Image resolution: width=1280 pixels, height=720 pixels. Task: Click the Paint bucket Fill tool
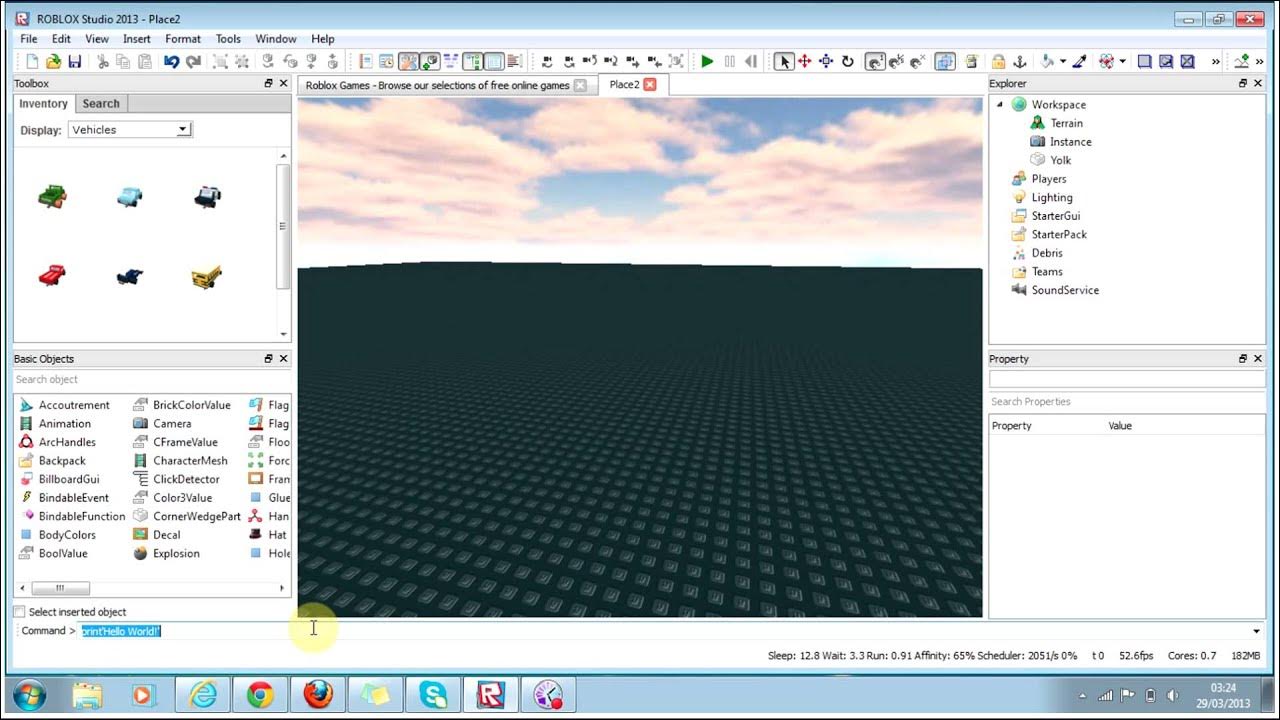click(x=1047, y=61)
